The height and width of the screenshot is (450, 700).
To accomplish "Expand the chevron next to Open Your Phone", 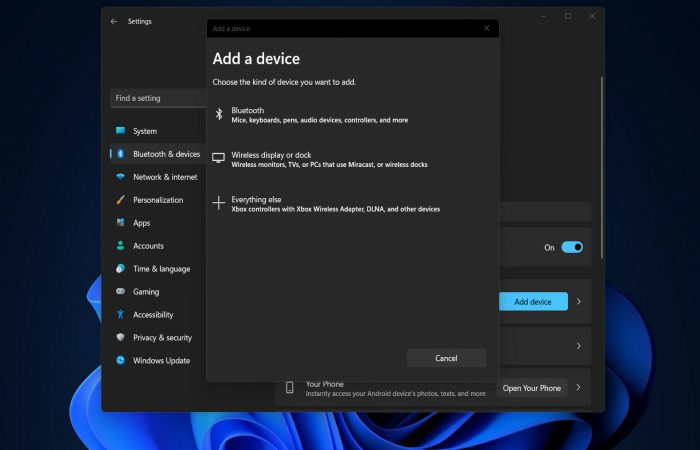I will coord(579,388).
